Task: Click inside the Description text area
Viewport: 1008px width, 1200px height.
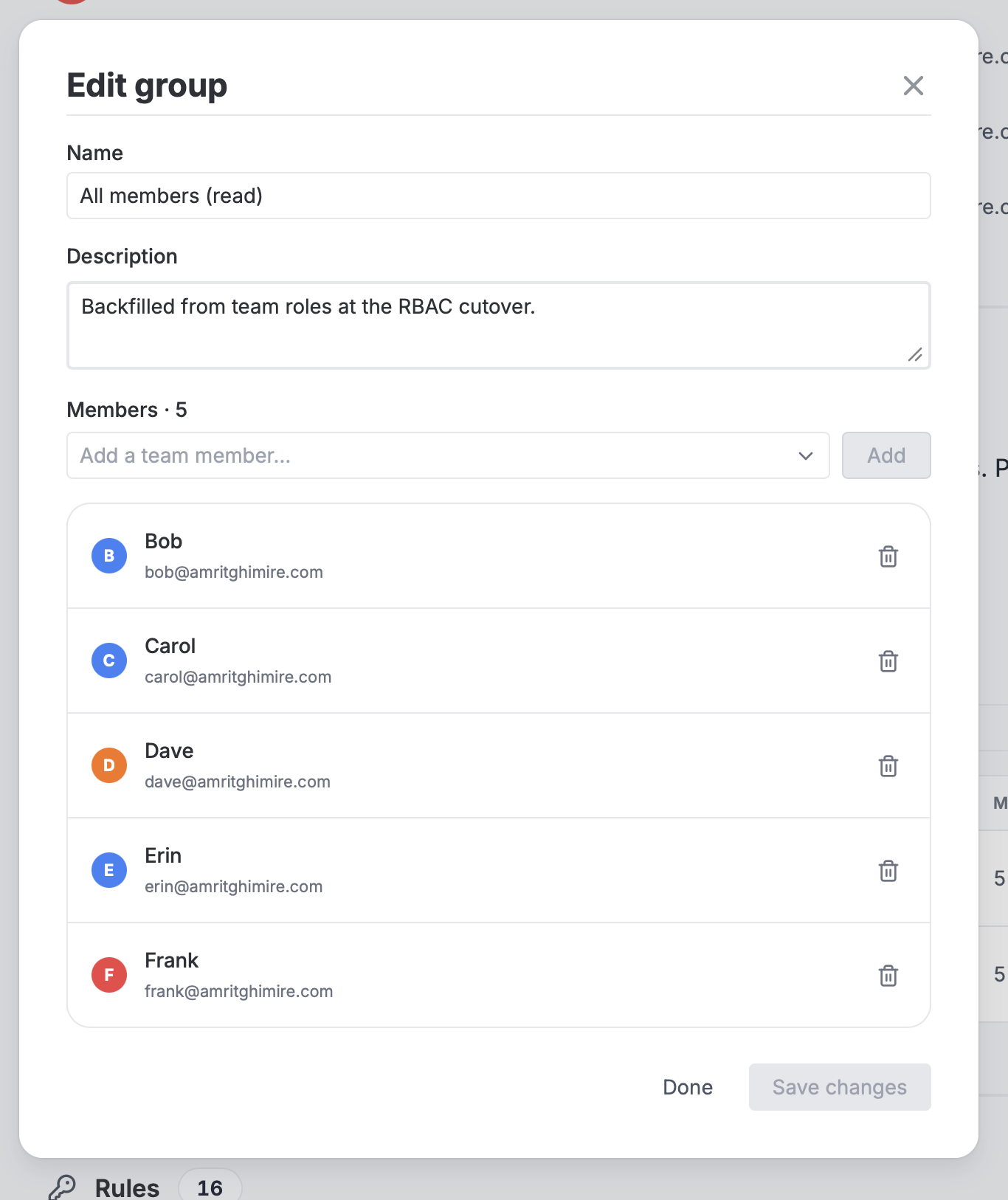Action: pos(499,325)
